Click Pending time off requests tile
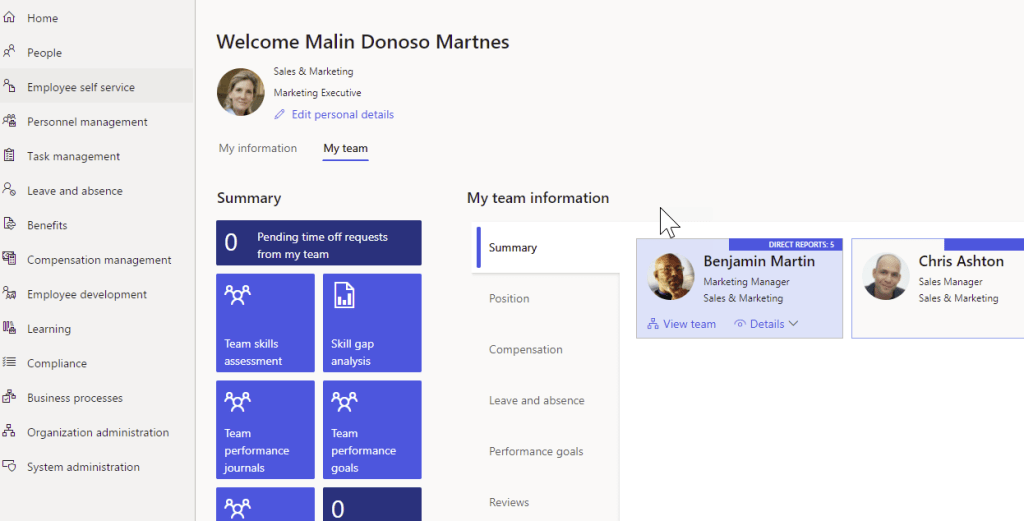This screenshot has width=1024, height=521. pos(319,243)
